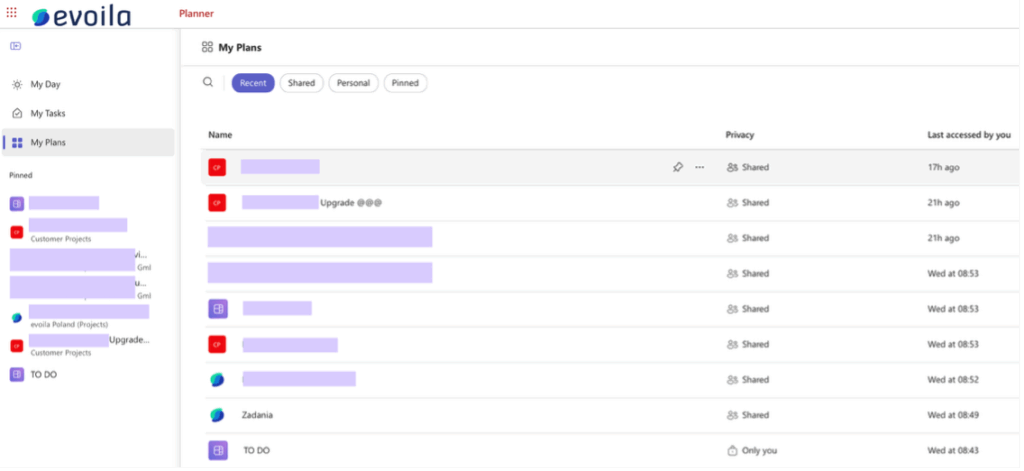Image resolution: width=1024 pixels, height=471 pixels.
Task: Toggle the Recent filter pill
Action: 253,83
